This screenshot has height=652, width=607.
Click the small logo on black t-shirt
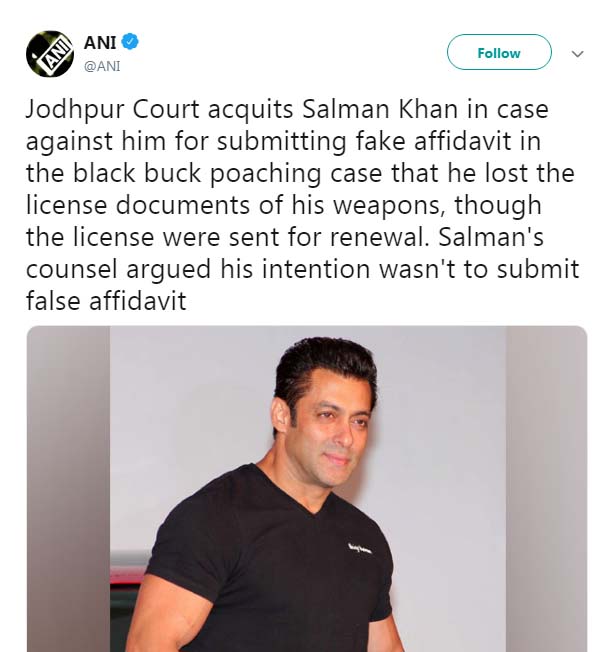(x=360, y=546)
